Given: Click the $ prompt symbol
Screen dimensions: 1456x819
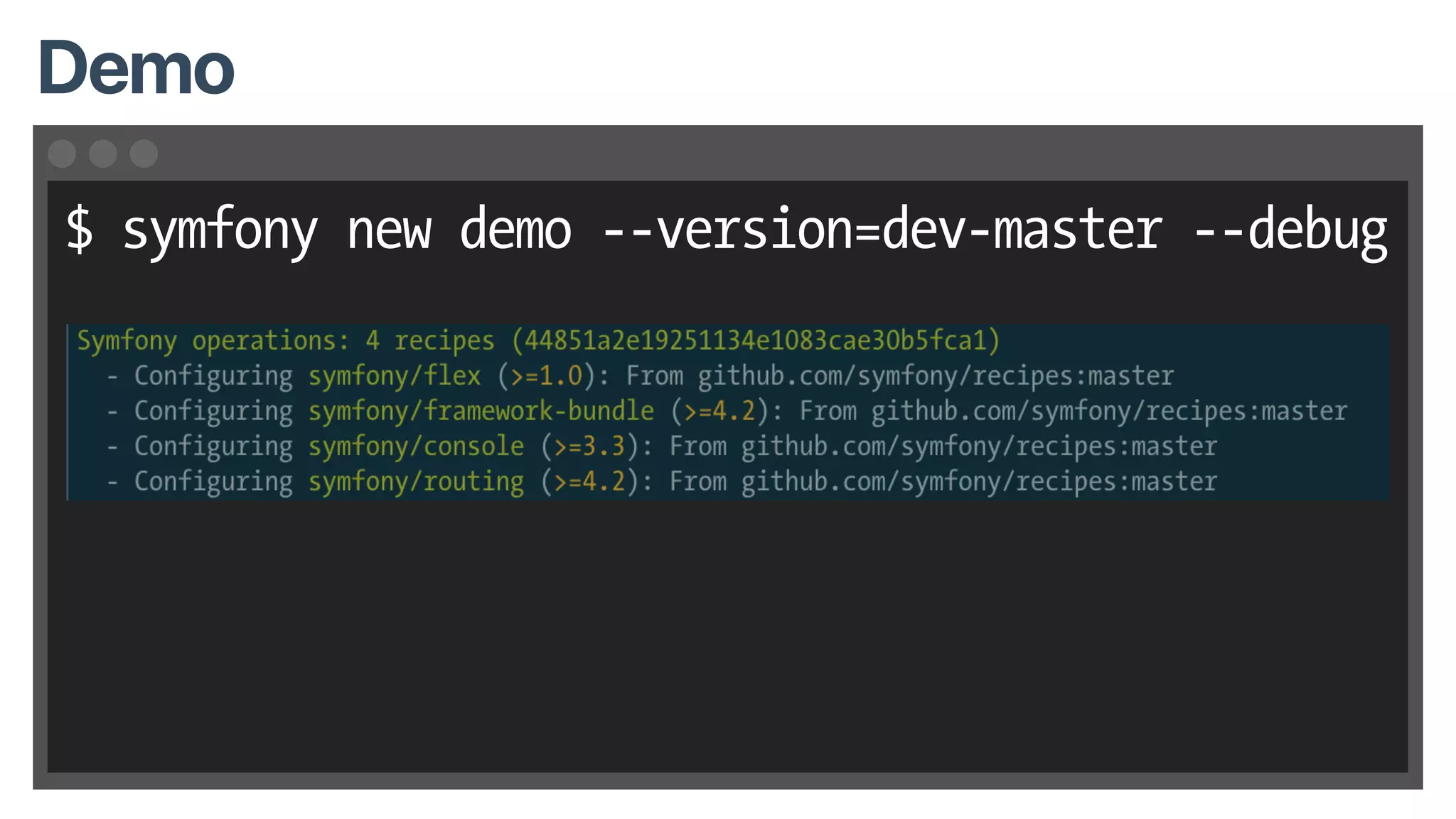Looking at the screenshot, I should click(80, 228).
